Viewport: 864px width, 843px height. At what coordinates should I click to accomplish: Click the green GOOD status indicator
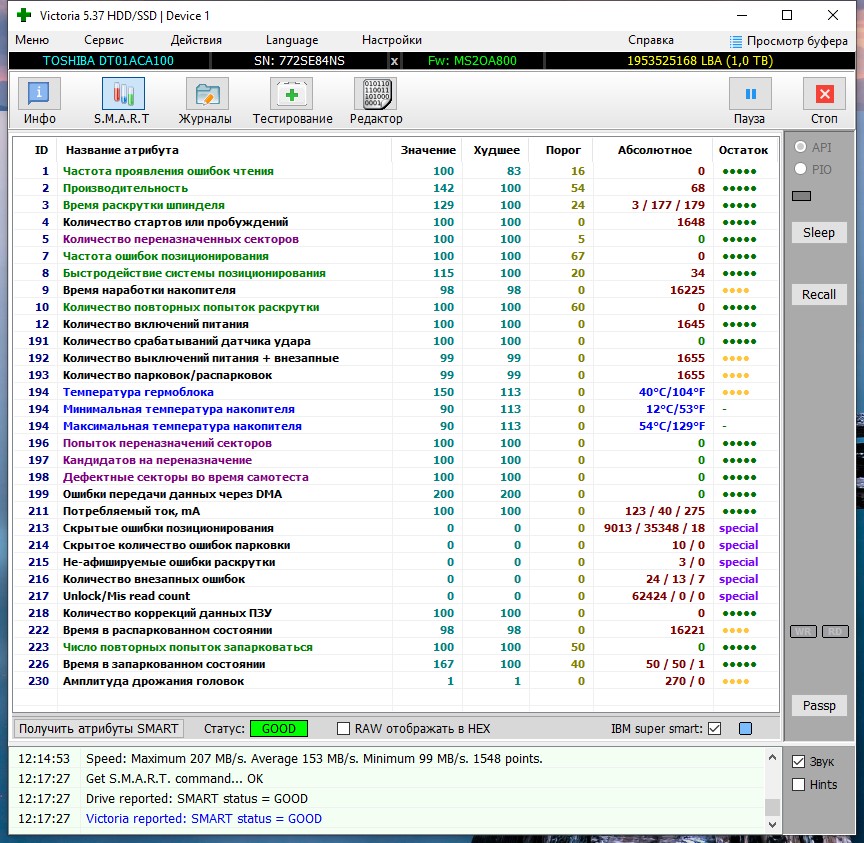click(x=279, y=728)
